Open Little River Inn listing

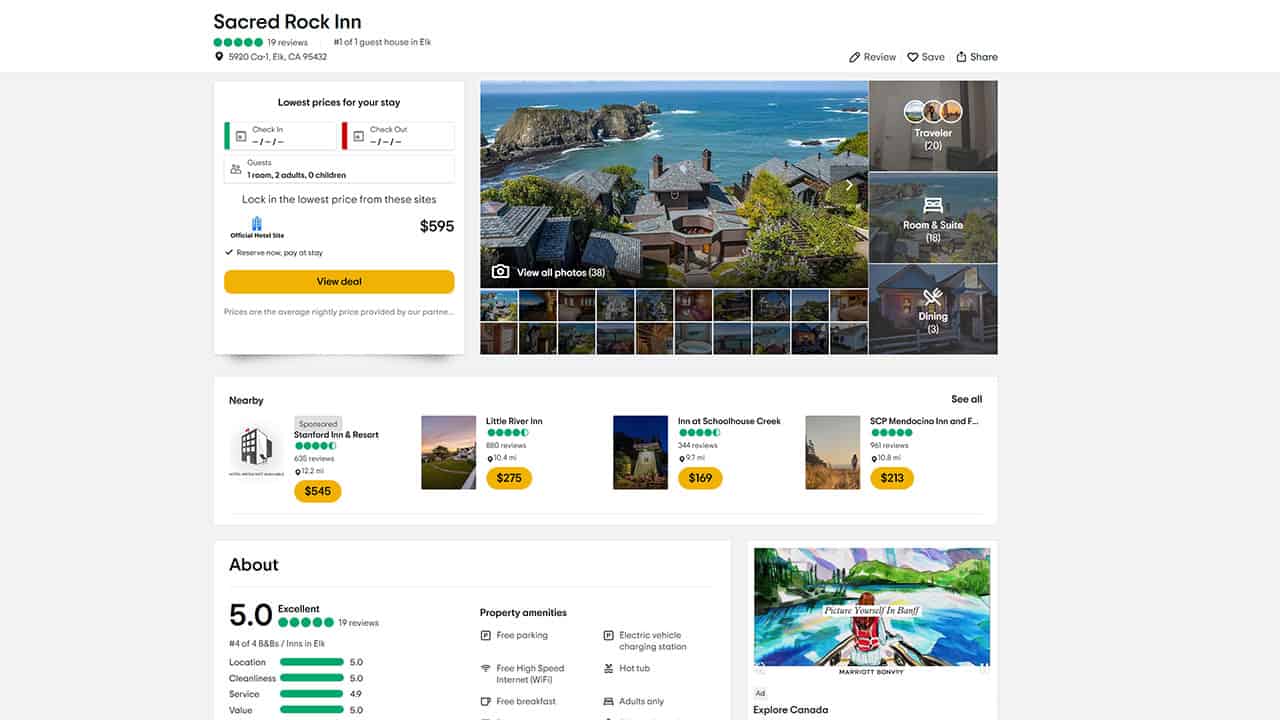(514, 421)
